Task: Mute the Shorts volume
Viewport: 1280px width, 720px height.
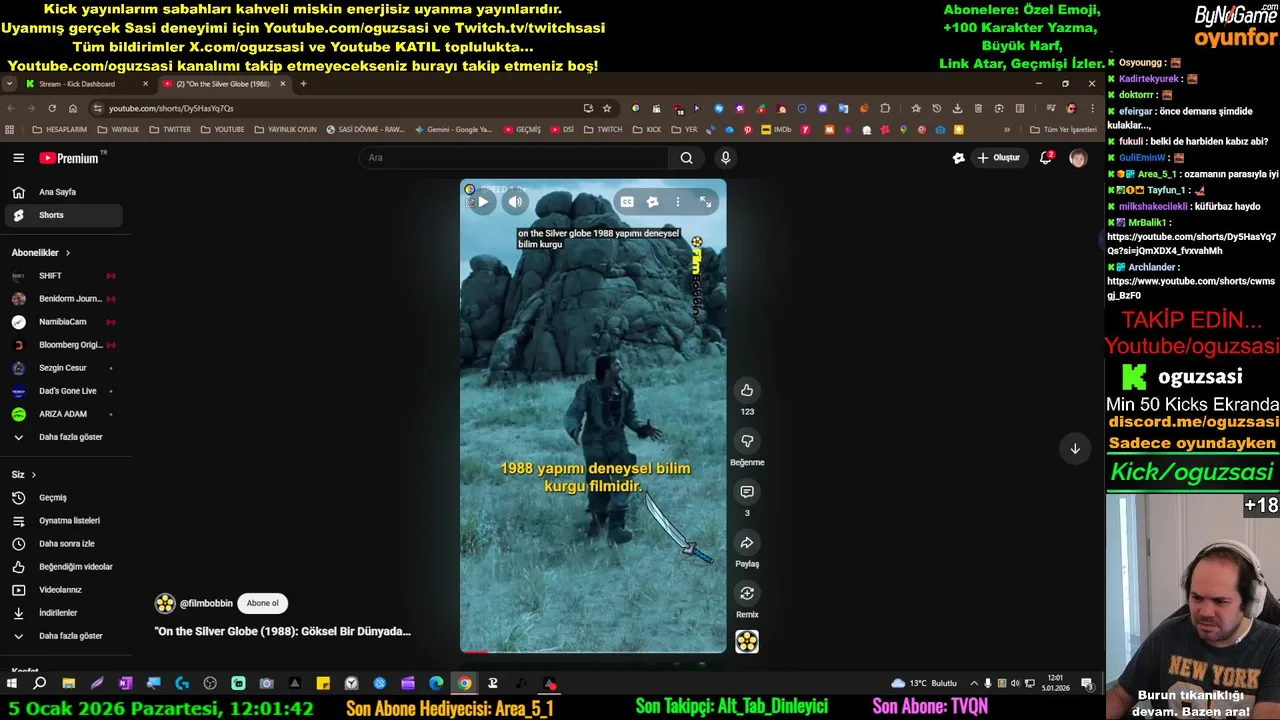Action: pyautogui.click(x=515, y=202)
